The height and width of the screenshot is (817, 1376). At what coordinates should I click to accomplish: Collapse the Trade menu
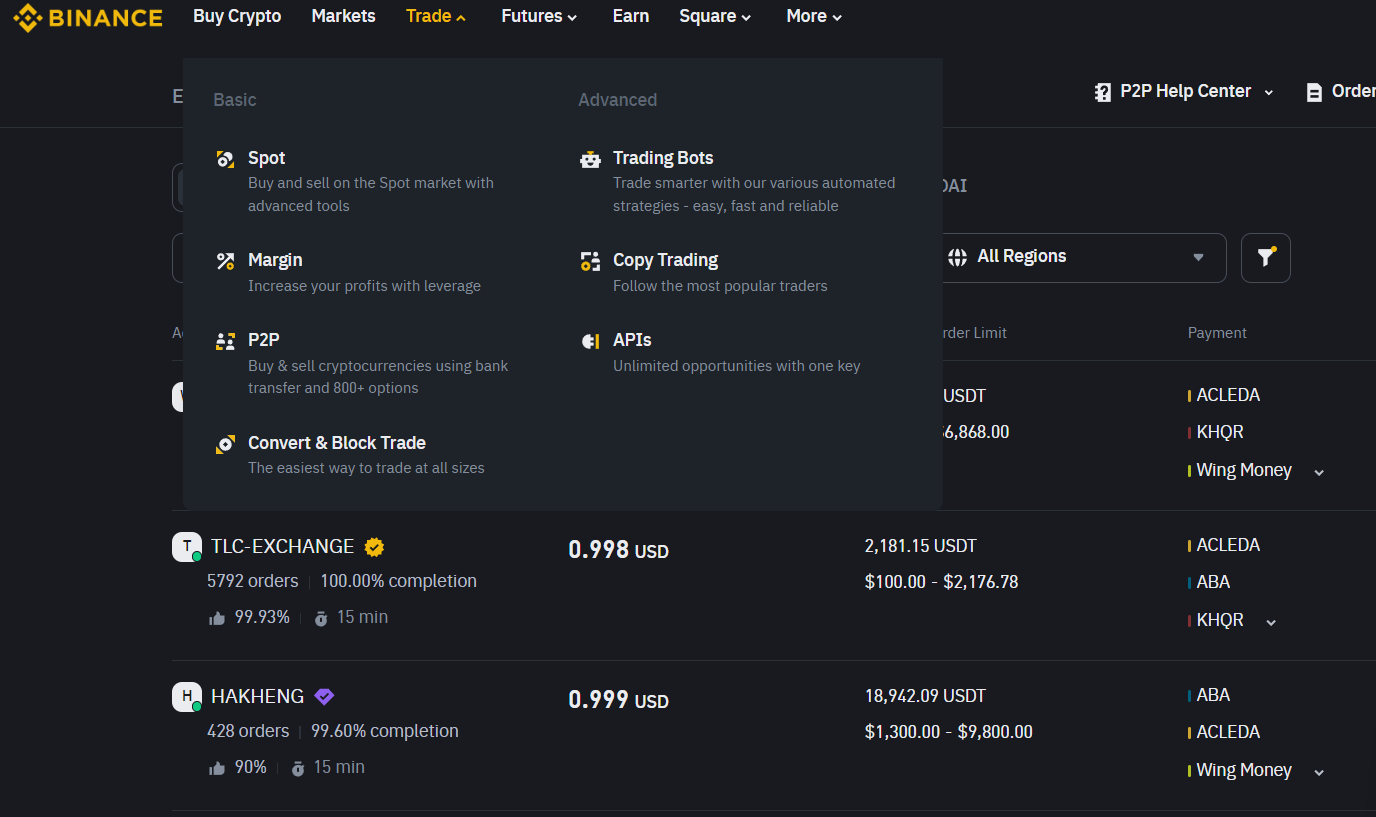(x=436, y=16)
